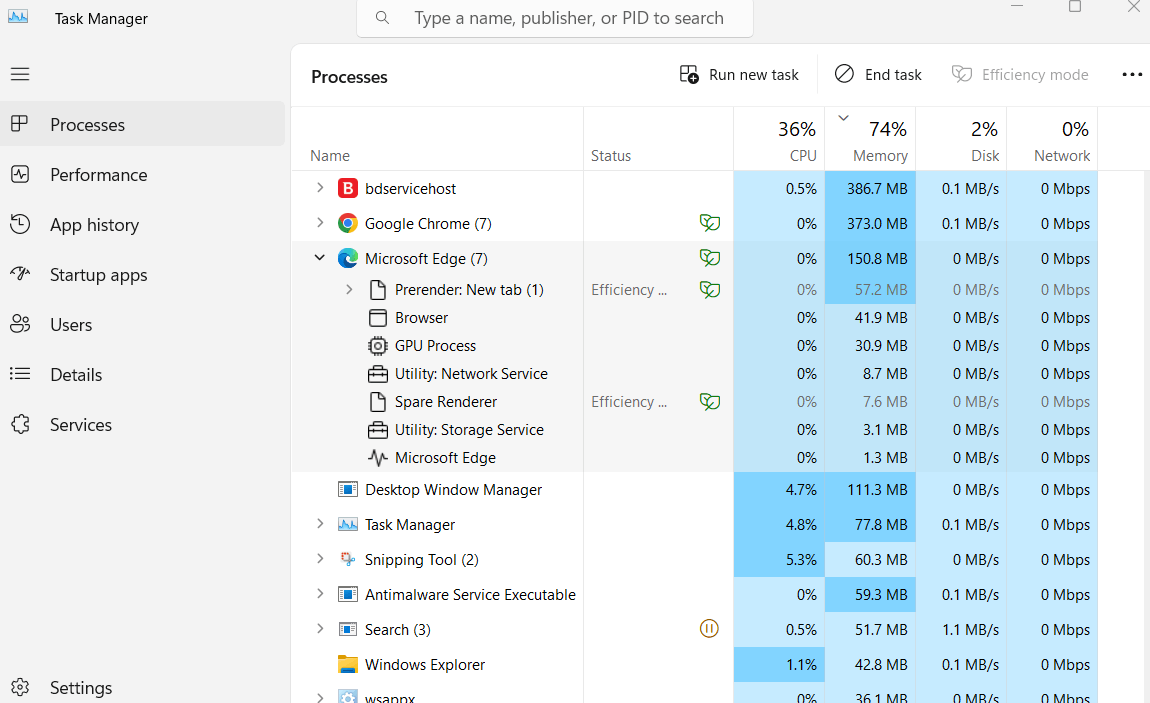Select the 5.3% CPU cell
The image size is (1150, 703).
click(779, 559)
